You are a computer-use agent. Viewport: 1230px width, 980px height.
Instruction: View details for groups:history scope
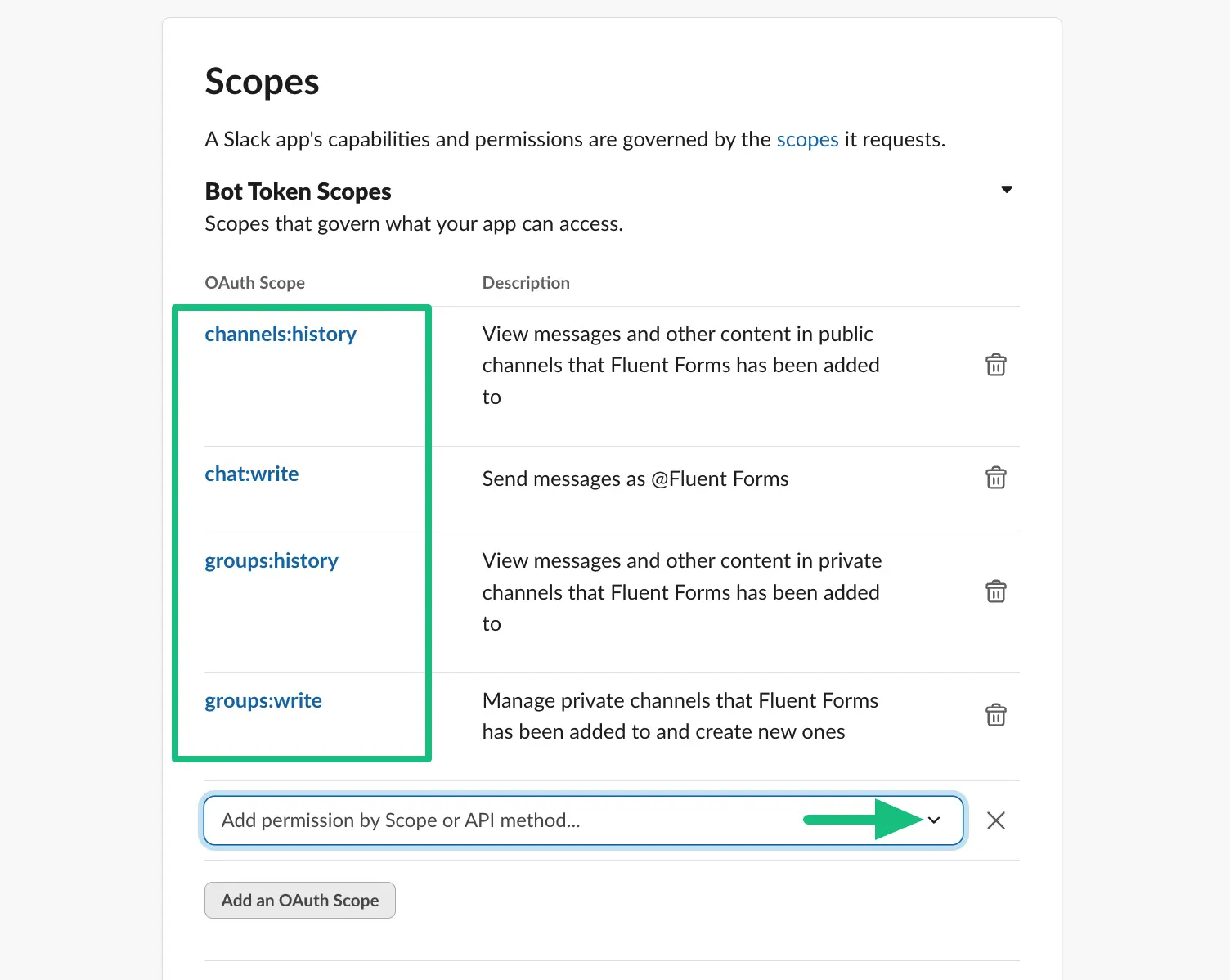click(x=271, y=560)
